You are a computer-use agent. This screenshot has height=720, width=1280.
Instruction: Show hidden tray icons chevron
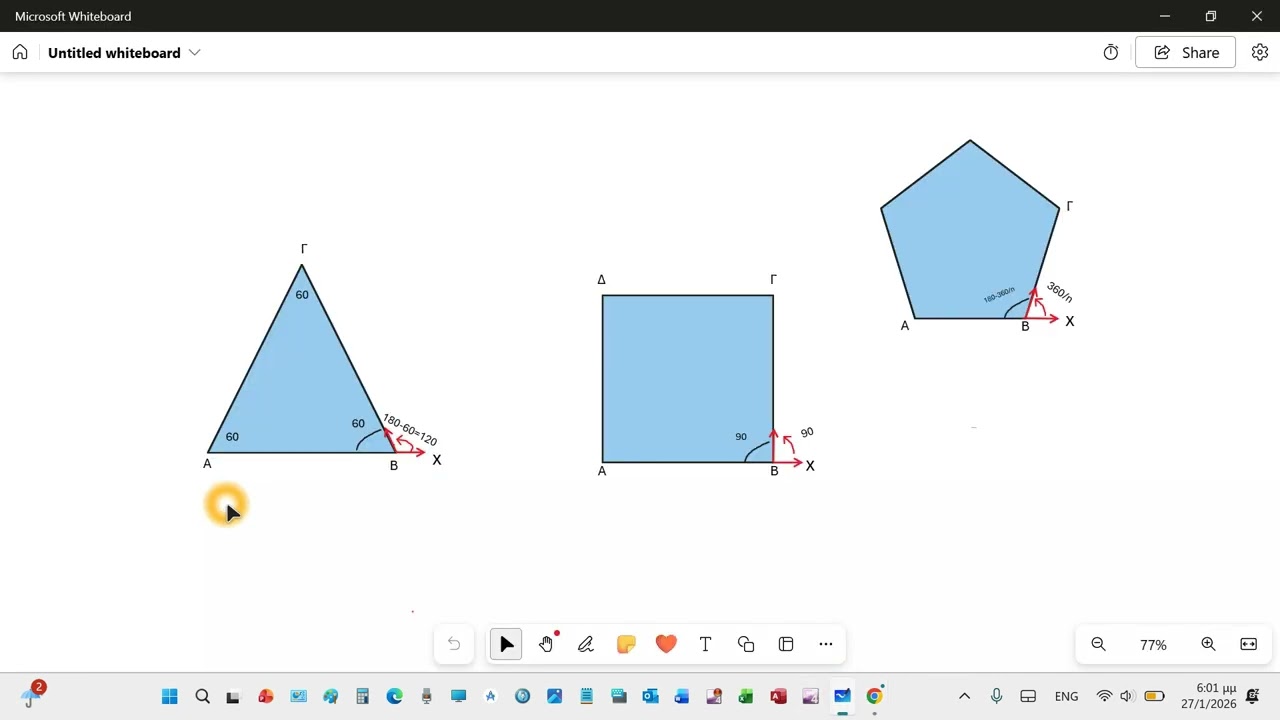[x=964, y=696]
